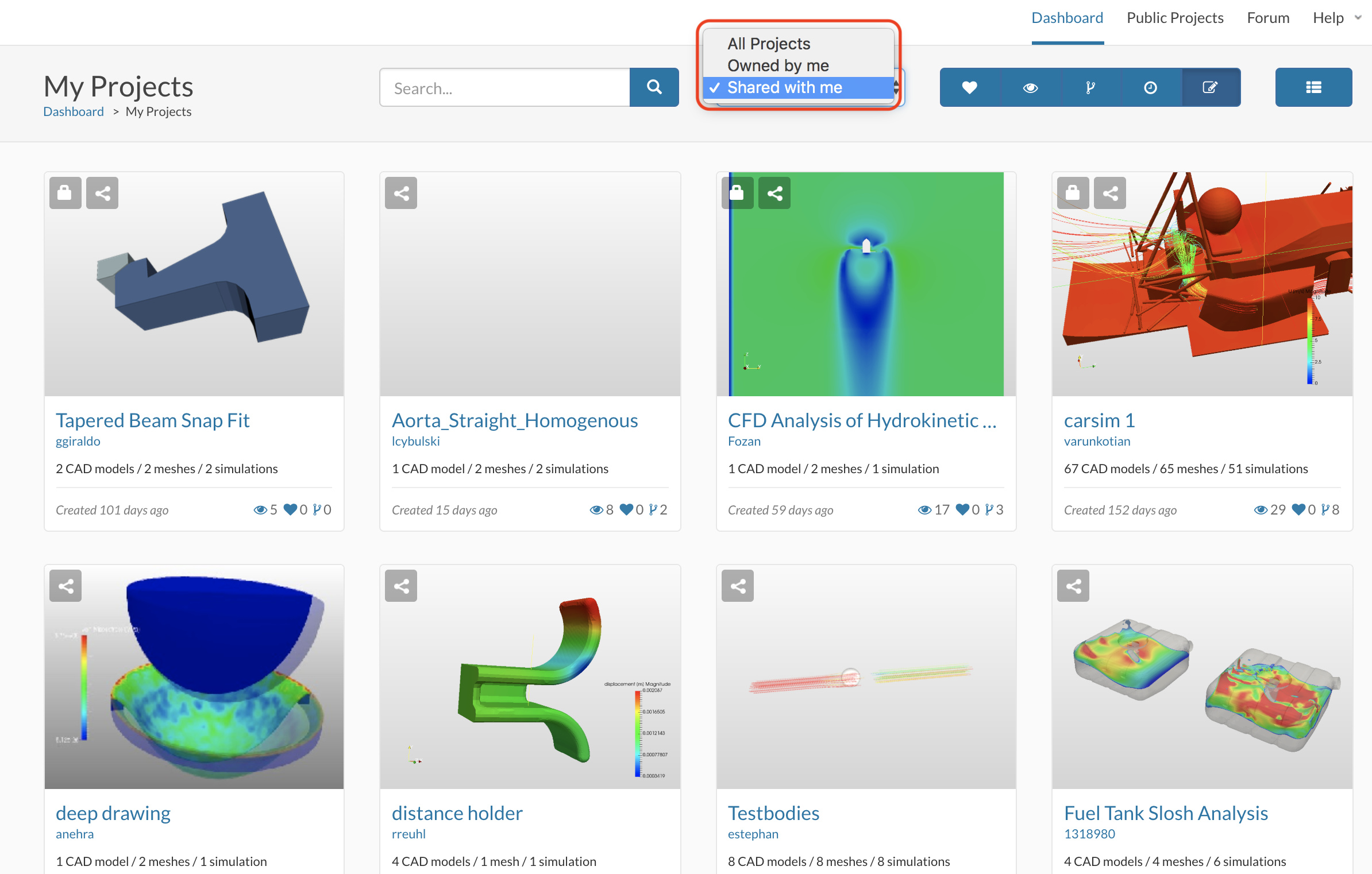1372x874 pixels.
Task: Click share icon on deep drawing card
Action: click(x=65, y=586)
